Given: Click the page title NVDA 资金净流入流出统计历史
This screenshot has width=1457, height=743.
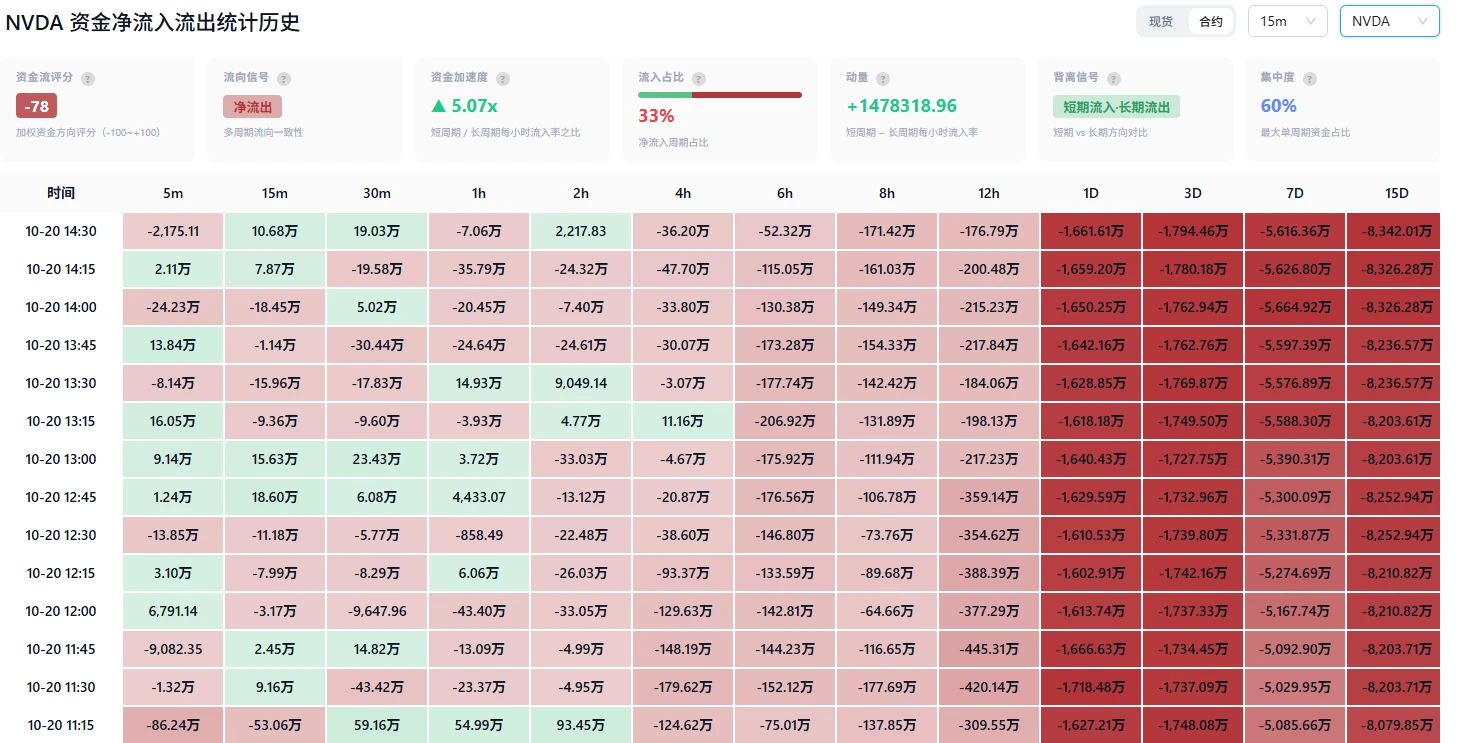Looking at the screenshot, I should (153, 21).
